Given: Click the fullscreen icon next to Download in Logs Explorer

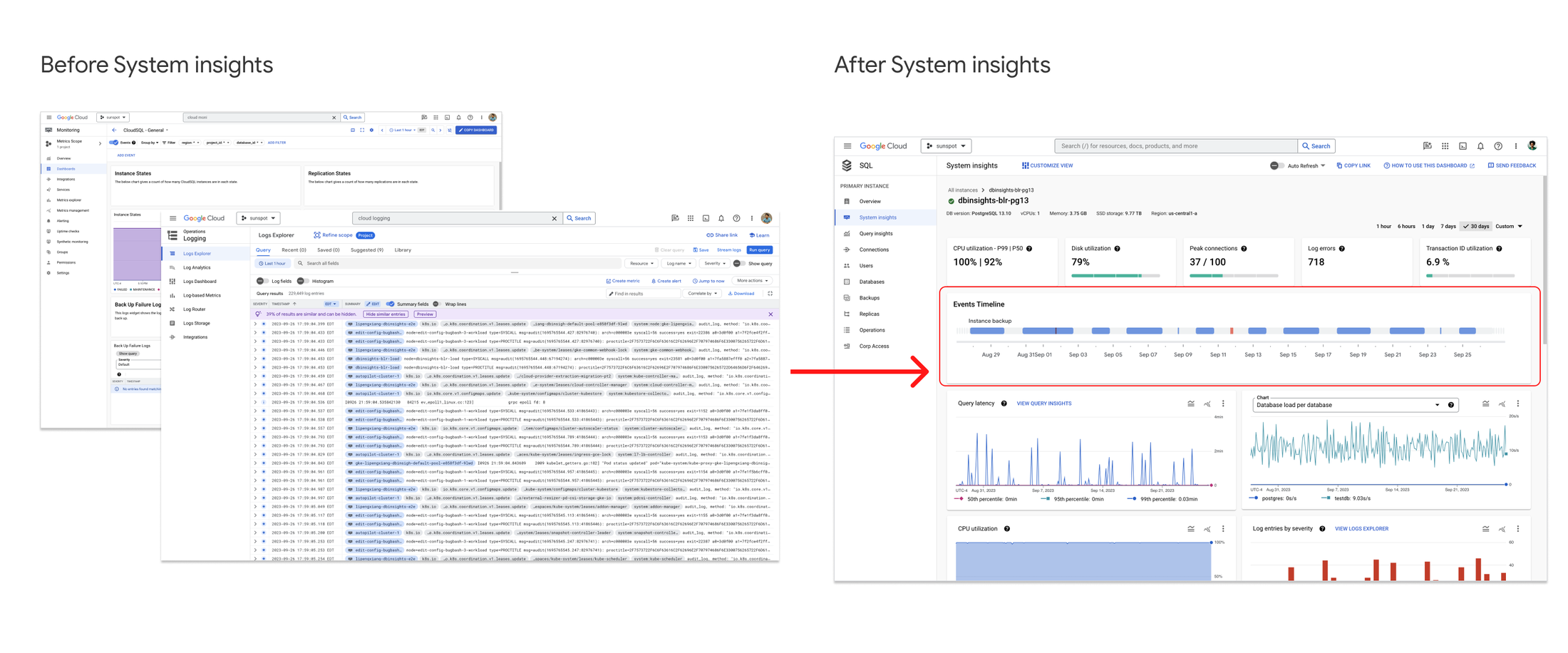Looking at the screenshot, I should coord(770,294).
